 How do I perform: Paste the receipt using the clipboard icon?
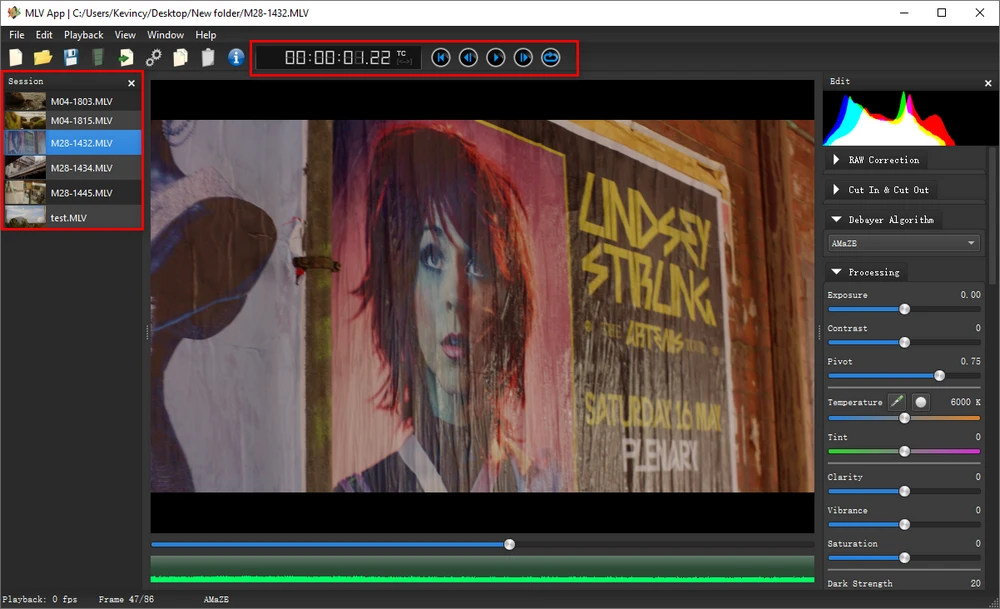point(208,57)
